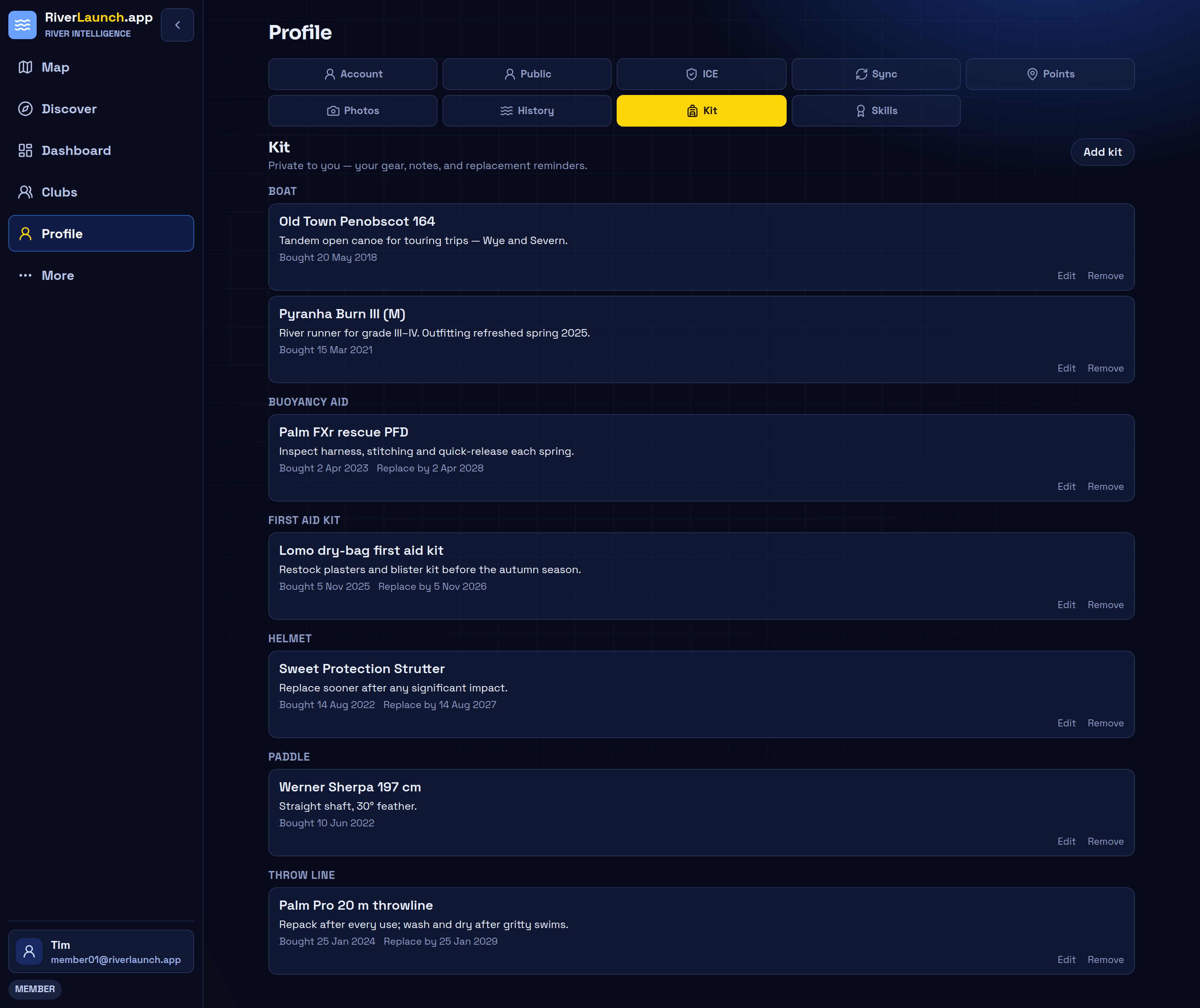Open the Dashboard page
Image resolution: width=1200 pixels, height=1008 pixels.
pyautogui.click(x=101, y=151)
